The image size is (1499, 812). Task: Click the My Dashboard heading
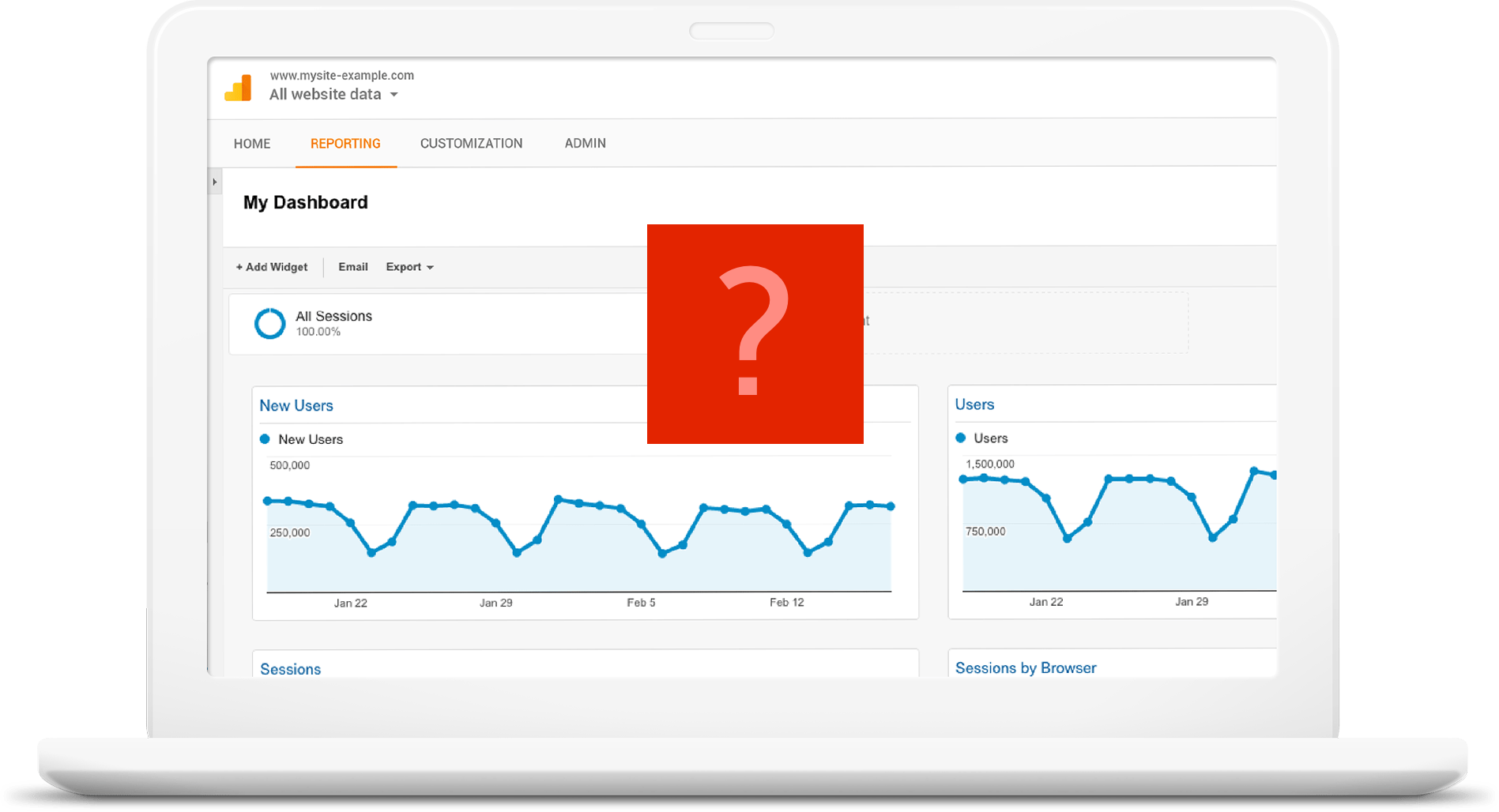[306, 202]
